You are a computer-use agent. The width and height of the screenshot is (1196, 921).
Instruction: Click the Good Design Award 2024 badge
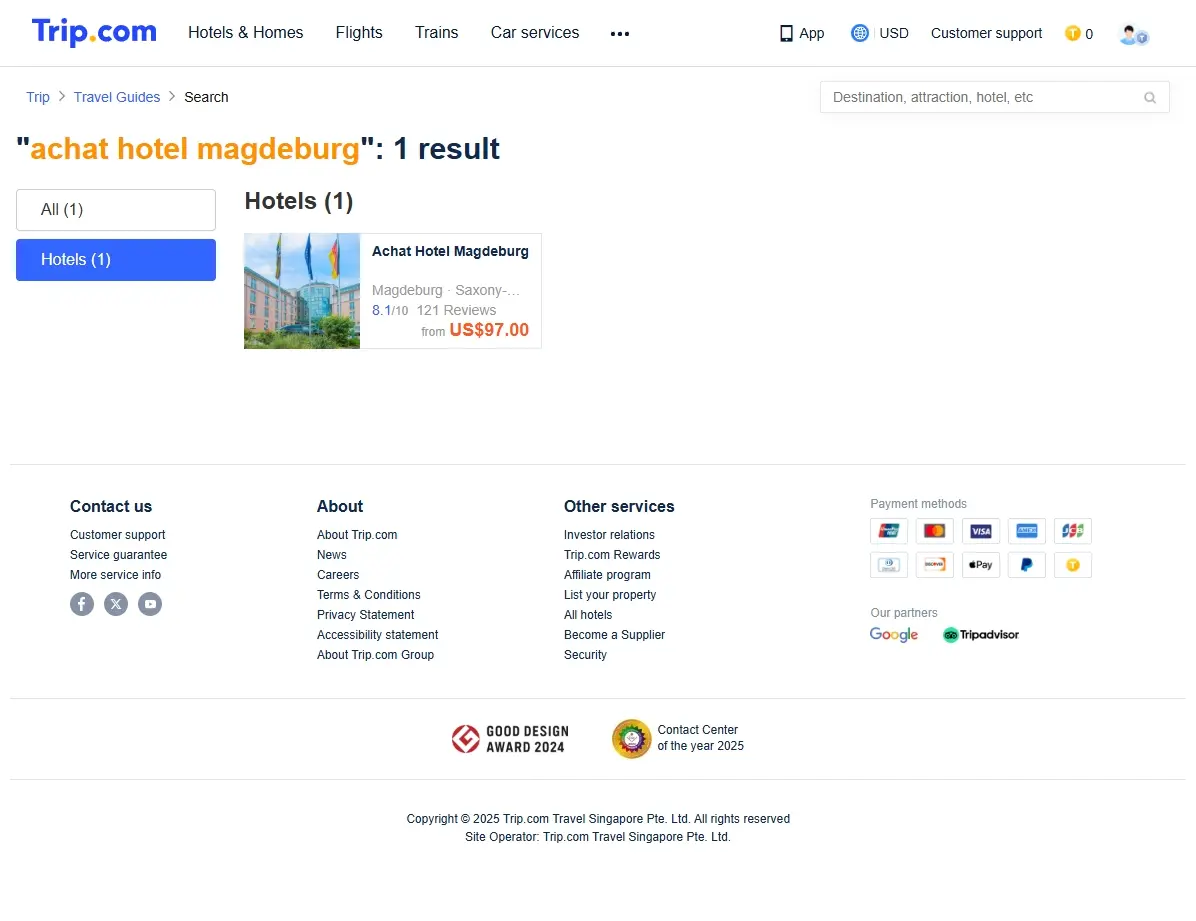pos(510,739)
